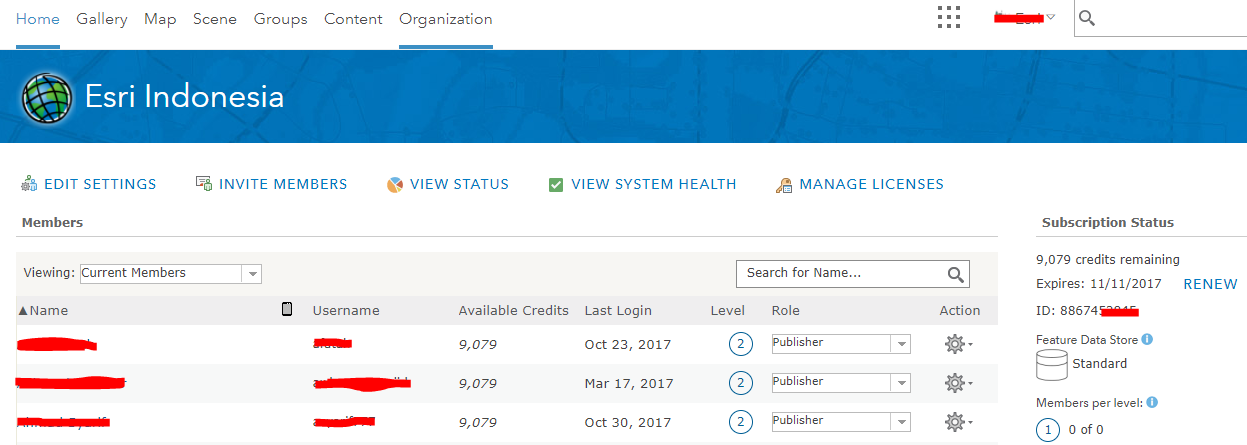Click the level 2 badge in the Mar 17 row
This screenshot has height=445, width=1247.
click(x=740, y=383)
